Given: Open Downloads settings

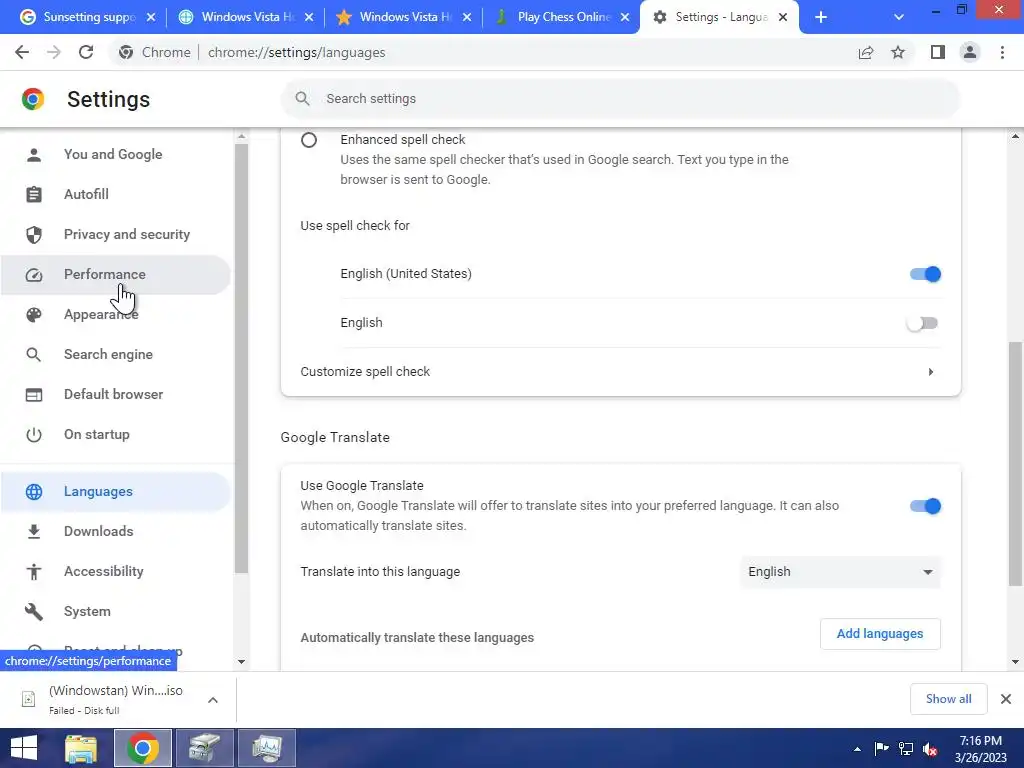Looking at the screenshot, I should tap(115, 532).
